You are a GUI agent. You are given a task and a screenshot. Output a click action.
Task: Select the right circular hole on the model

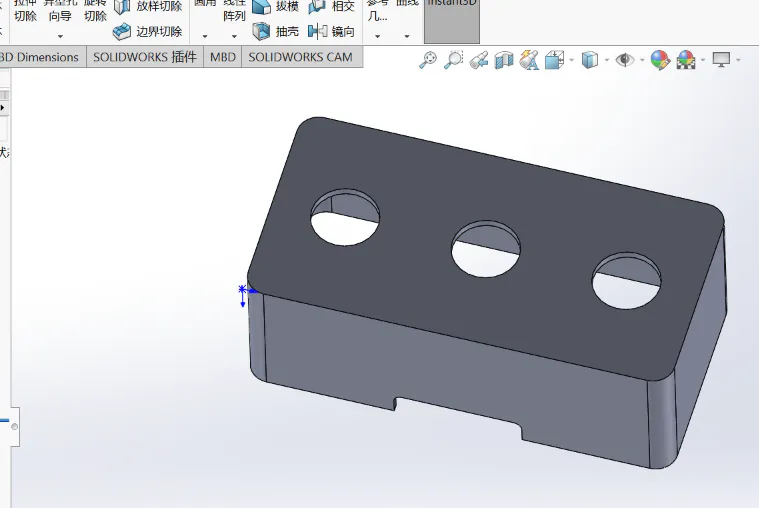(x=627, y=280)
